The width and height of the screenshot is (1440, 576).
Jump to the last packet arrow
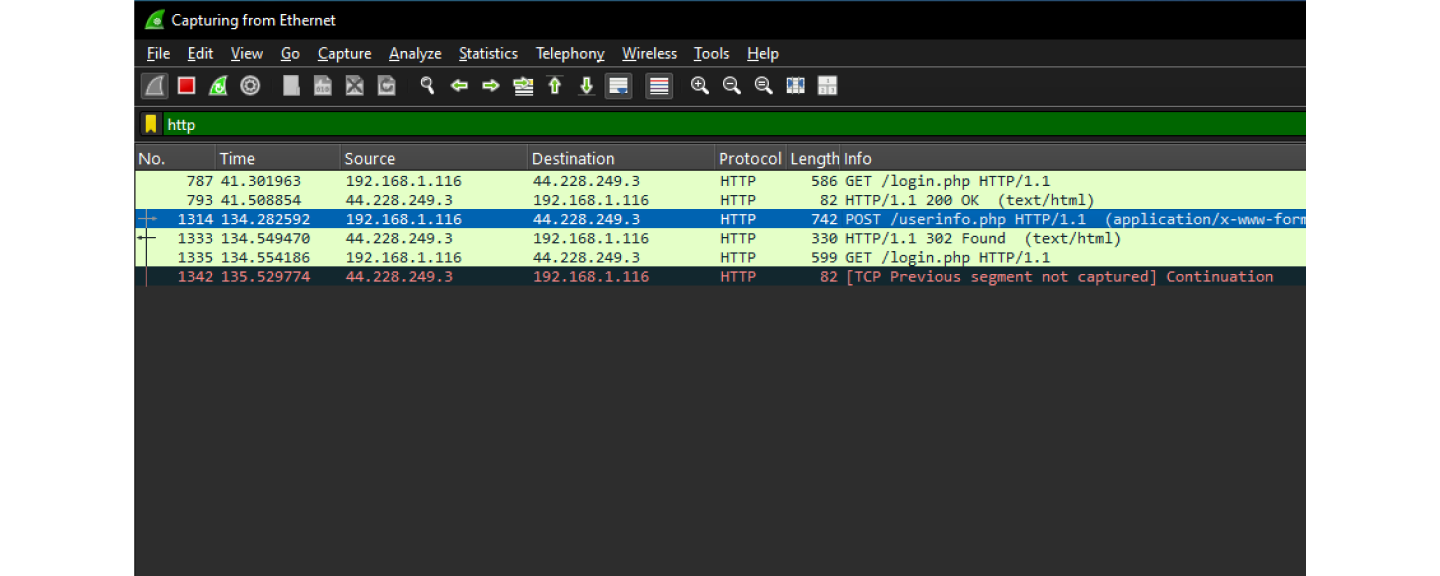pos(587,86)
